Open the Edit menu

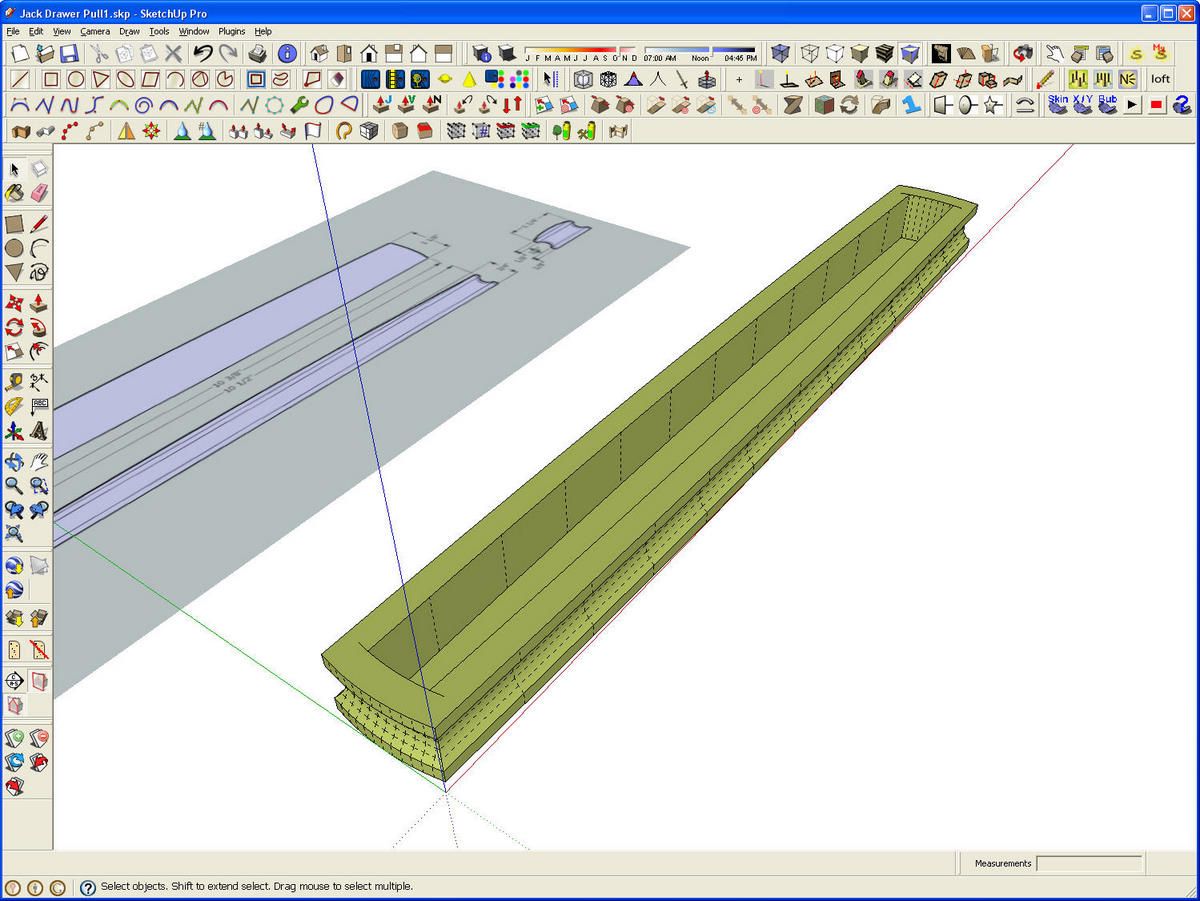tap(36, 31)
